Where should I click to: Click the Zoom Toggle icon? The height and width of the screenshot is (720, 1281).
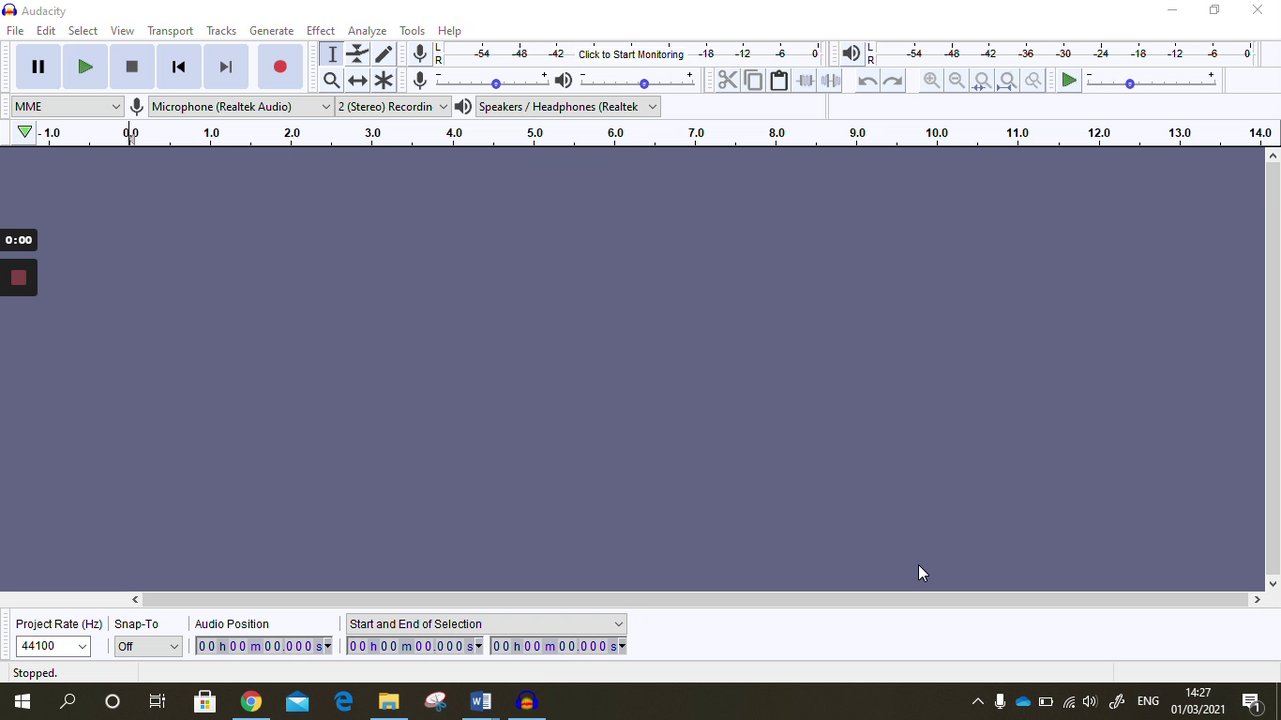(x=1034, y=80)
